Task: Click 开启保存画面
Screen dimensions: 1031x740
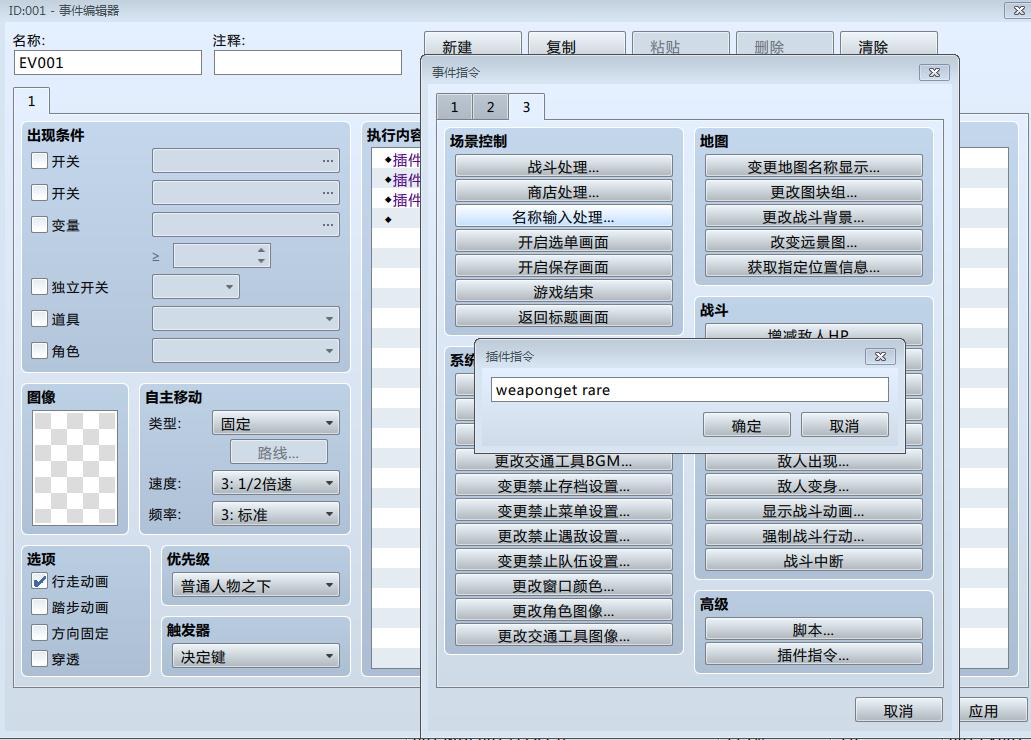Action: tap(563, 267)
